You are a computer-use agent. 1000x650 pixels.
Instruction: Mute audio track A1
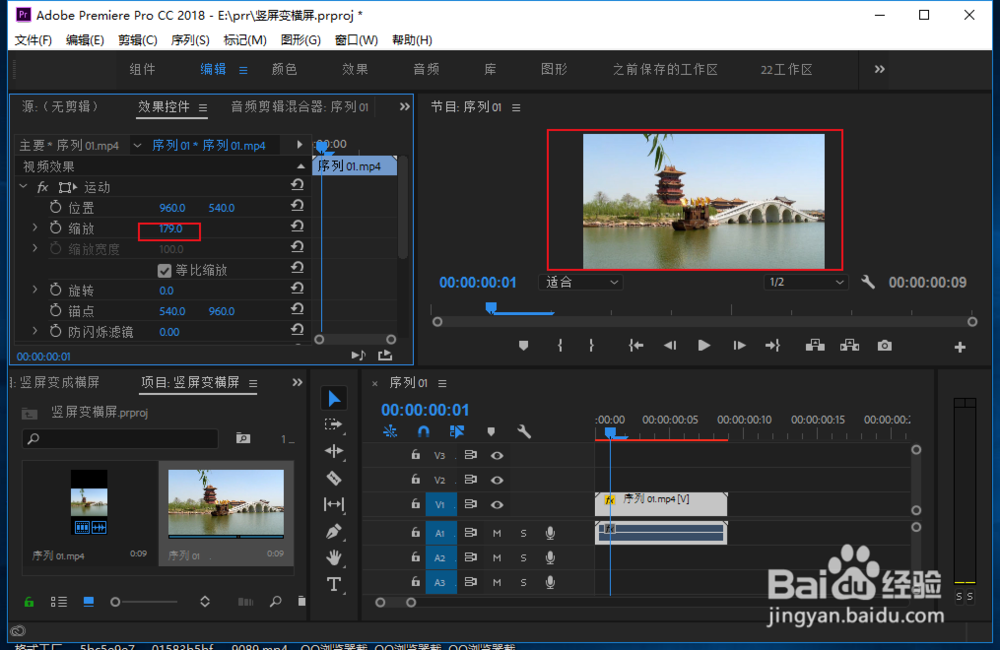497,533
